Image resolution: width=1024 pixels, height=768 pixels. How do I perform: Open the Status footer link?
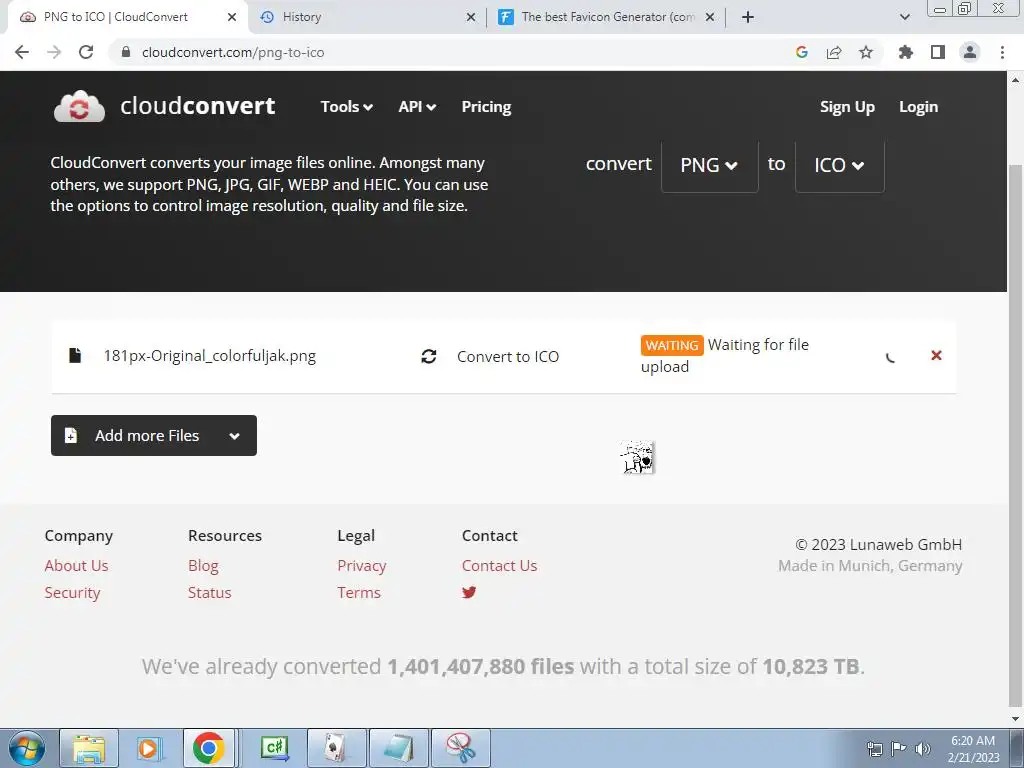pyautogui.click(x=210, y=592)
